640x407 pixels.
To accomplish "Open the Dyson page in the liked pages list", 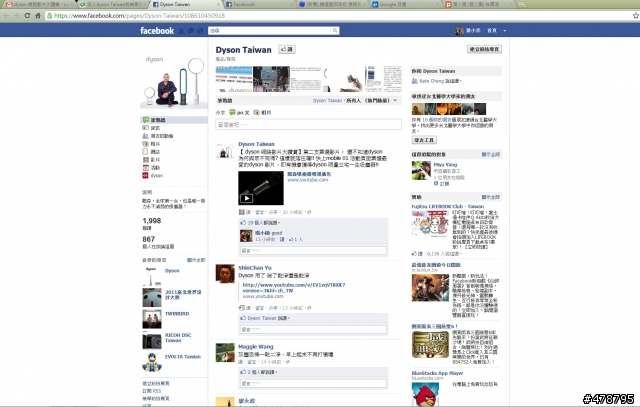I will (172, 271).
